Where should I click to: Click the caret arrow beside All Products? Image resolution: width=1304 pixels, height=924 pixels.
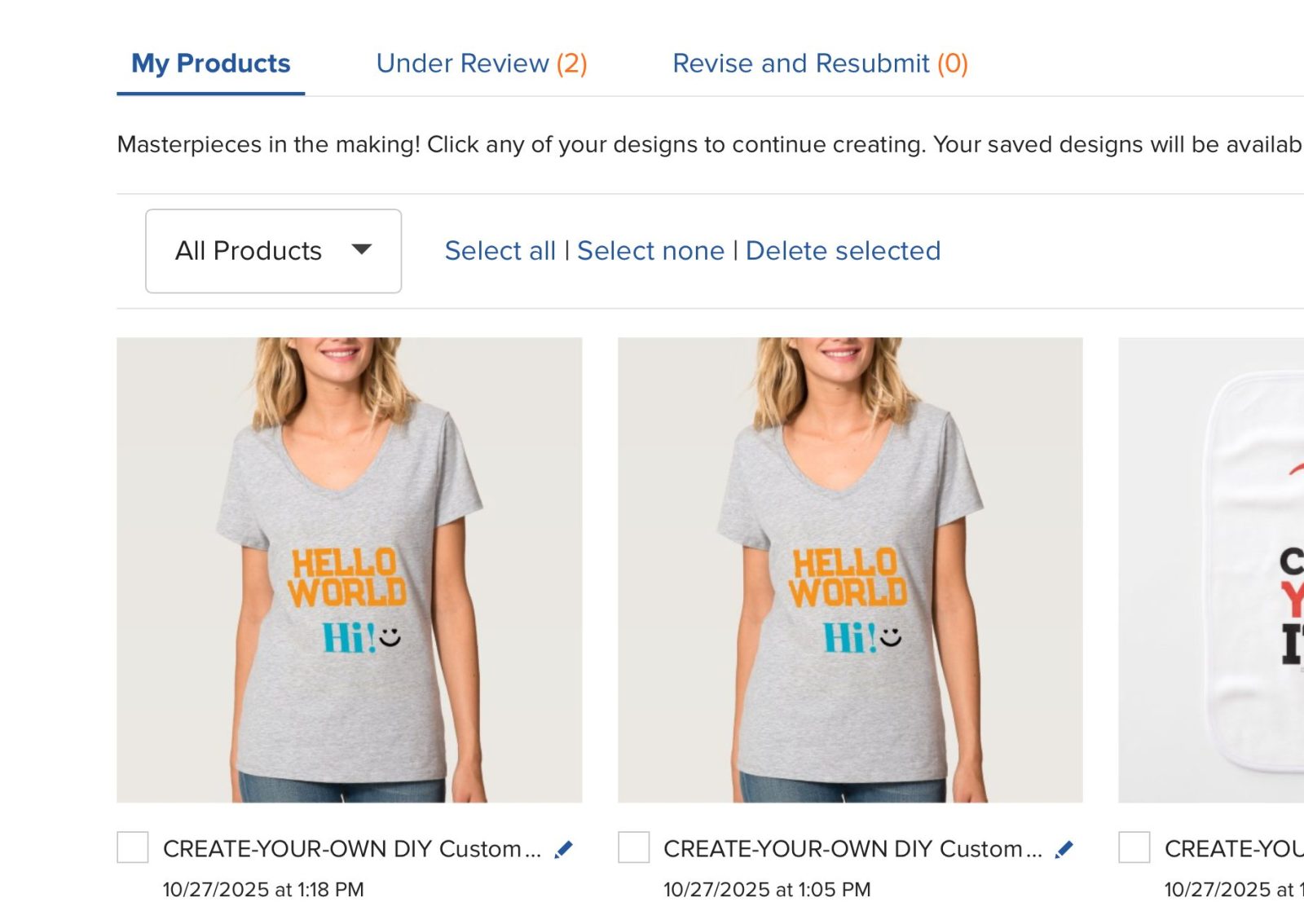361,249
